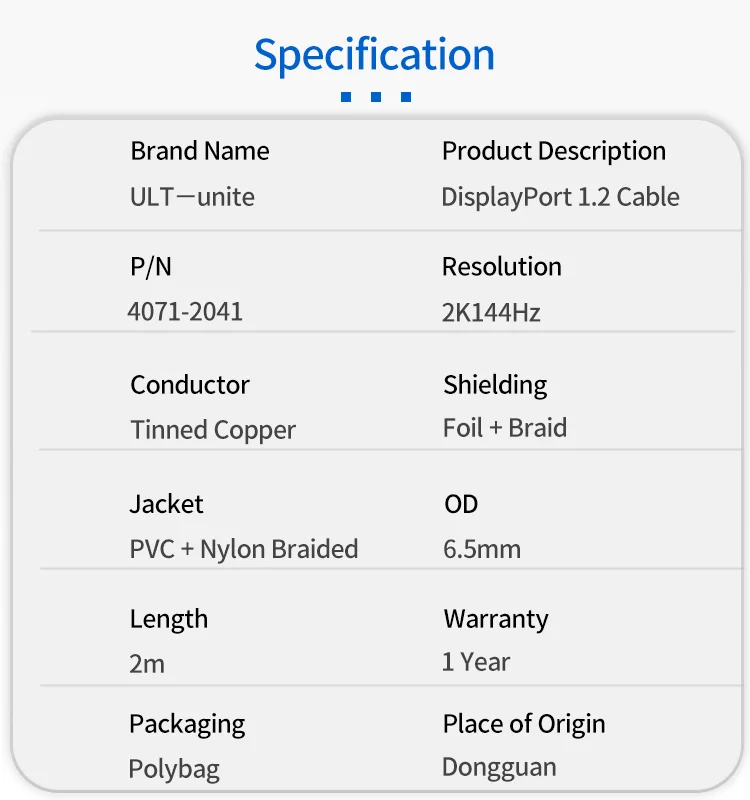Click the Specification heading

click(374, 55)
